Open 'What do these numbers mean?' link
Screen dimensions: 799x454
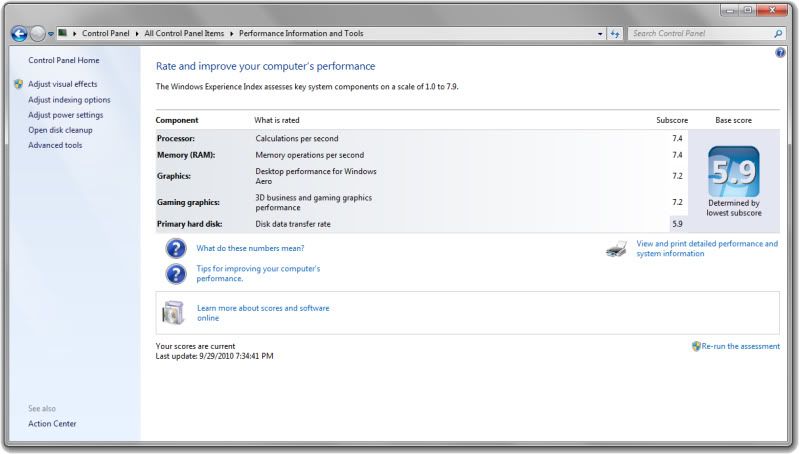pos(250,248)
